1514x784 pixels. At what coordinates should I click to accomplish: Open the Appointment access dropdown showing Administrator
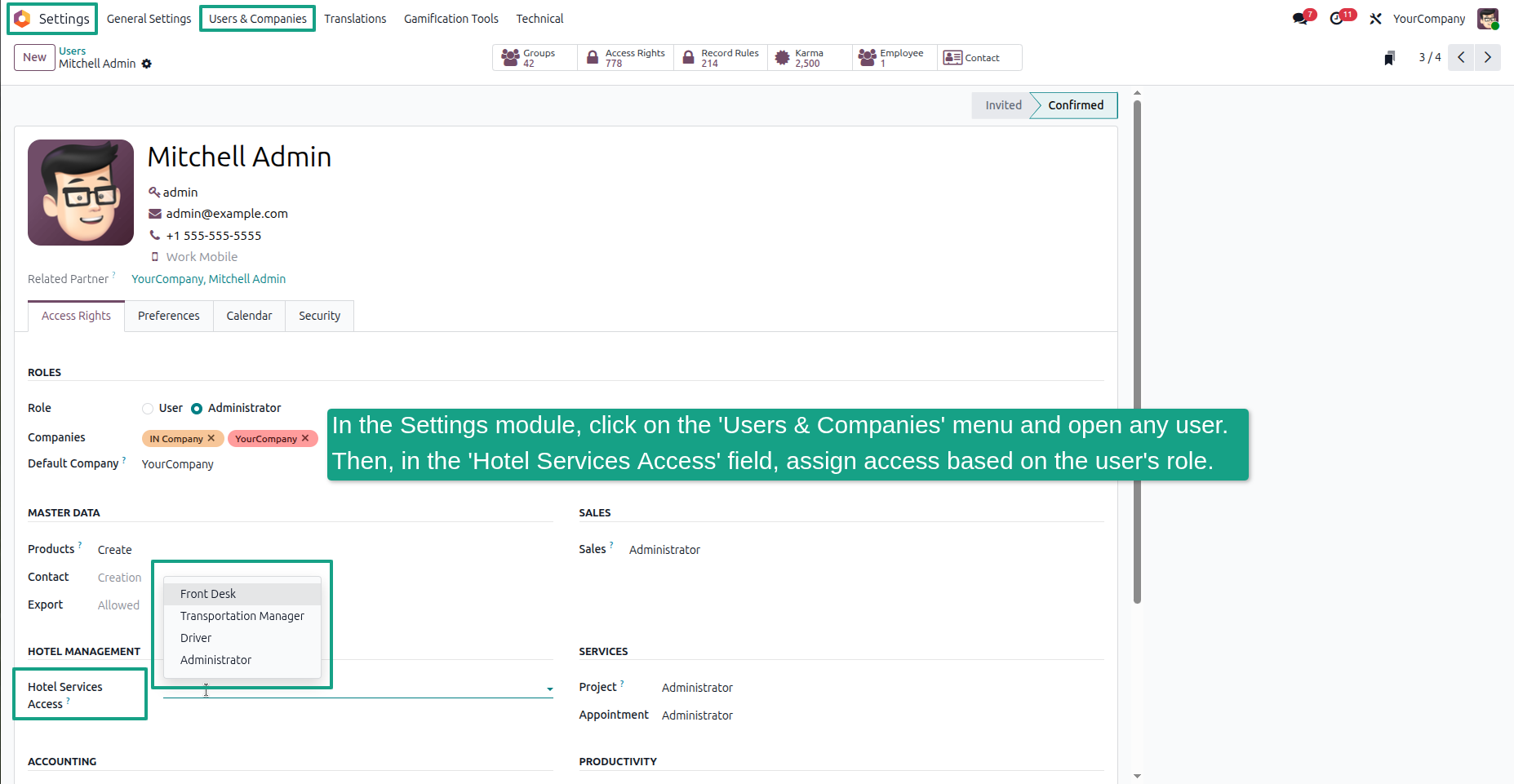point(697,715)
